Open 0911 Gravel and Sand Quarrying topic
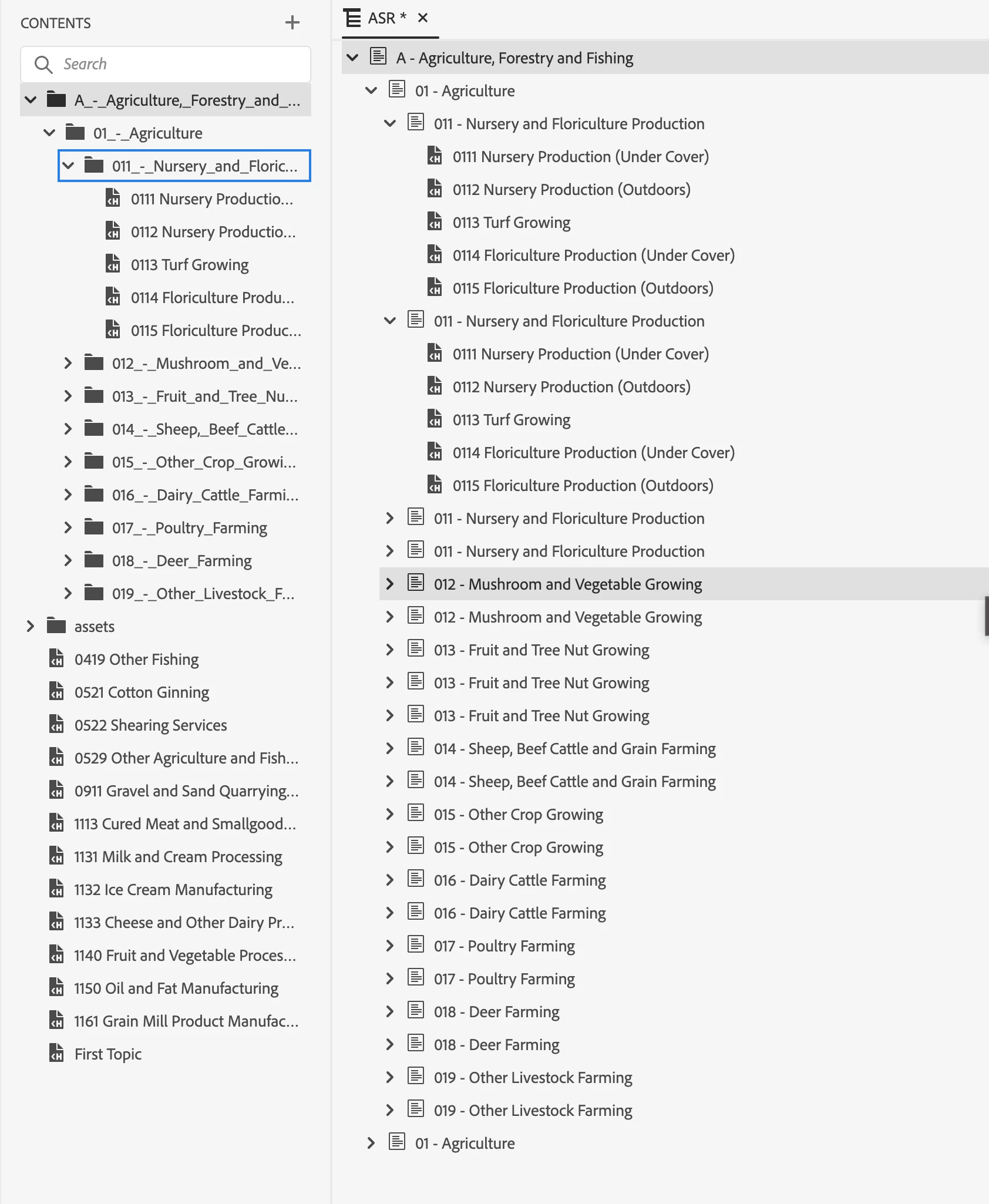The width and height of the screenshot is (989, 1204). point(187,791)
